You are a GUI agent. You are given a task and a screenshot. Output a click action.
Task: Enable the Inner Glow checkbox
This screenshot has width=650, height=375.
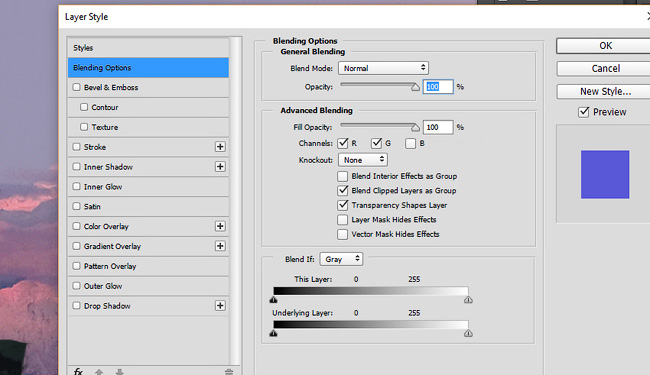tap(76, 186)
